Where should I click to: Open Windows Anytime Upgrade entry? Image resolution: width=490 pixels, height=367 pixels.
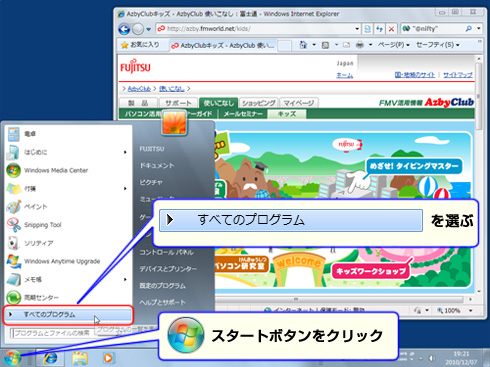pyautogui.click(x=67, y=261)
